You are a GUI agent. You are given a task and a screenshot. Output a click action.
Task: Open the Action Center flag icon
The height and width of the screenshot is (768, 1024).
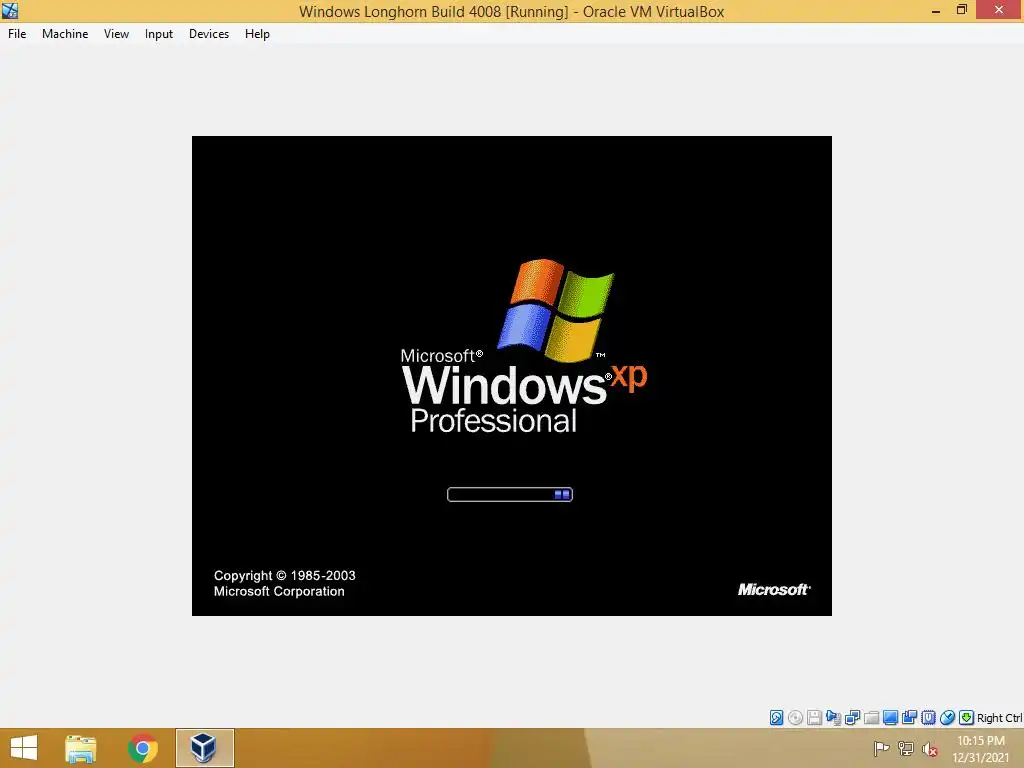click(x=881, y=748)
